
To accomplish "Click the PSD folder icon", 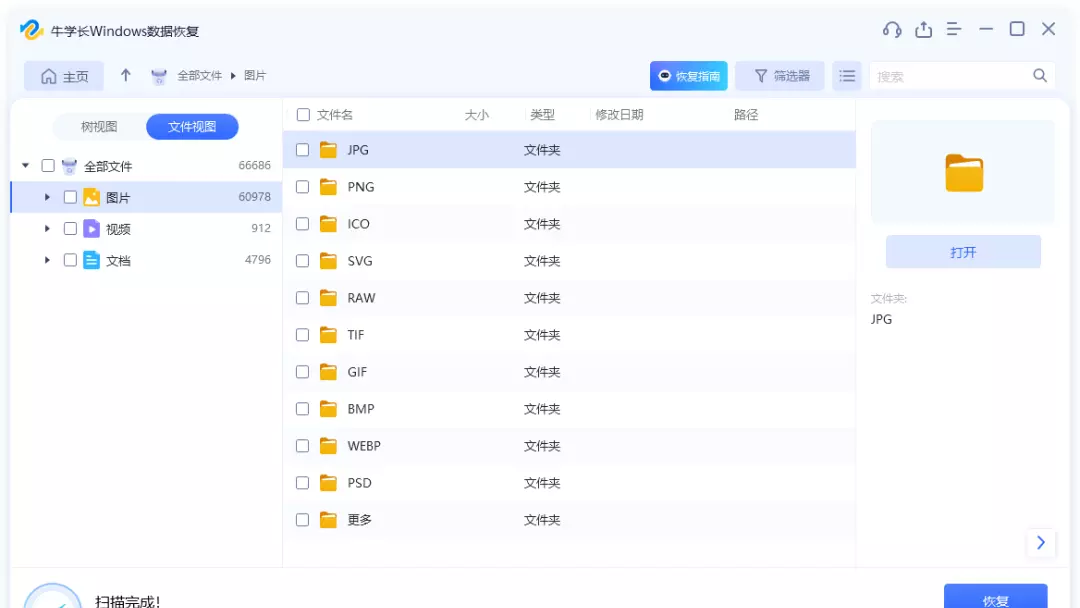I will [x=329, y=483].
